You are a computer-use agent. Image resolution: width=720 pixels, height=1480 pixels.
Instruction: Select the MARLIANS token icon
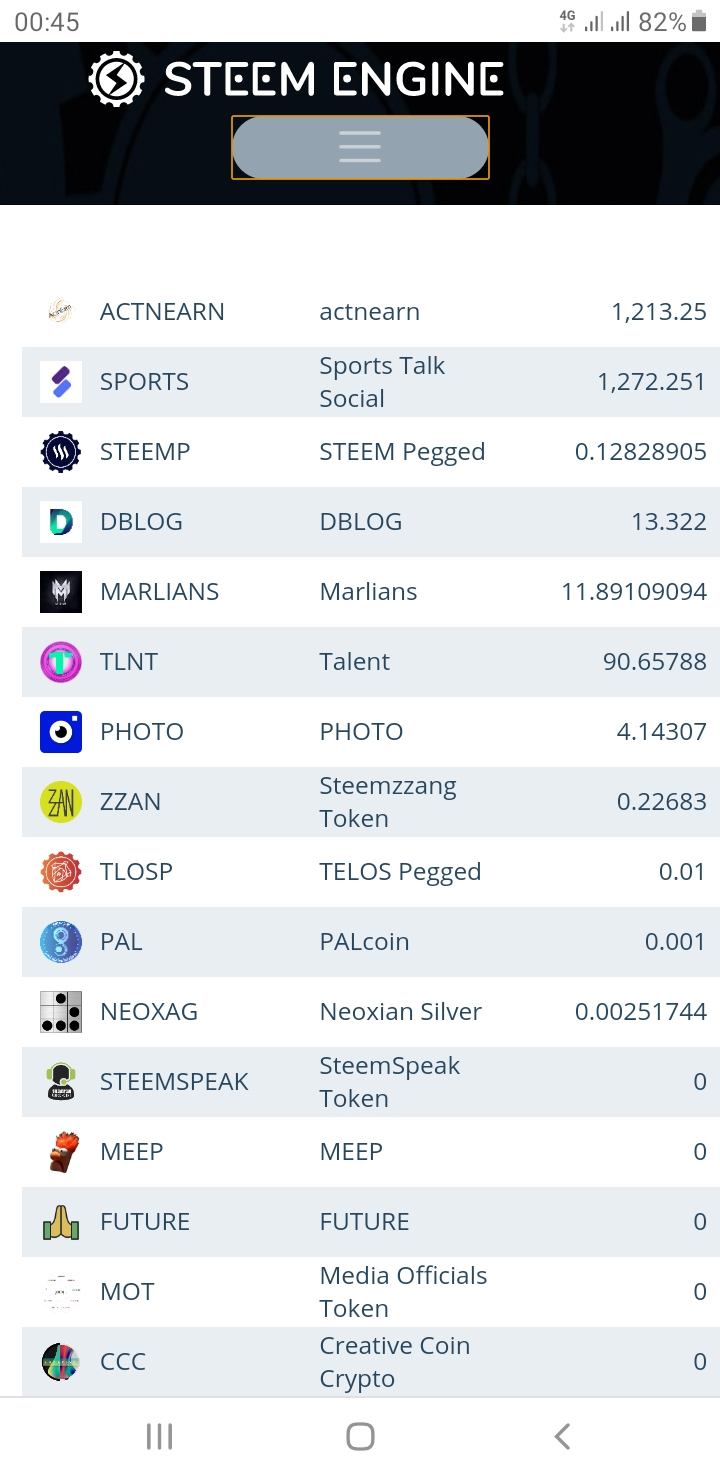61,592
